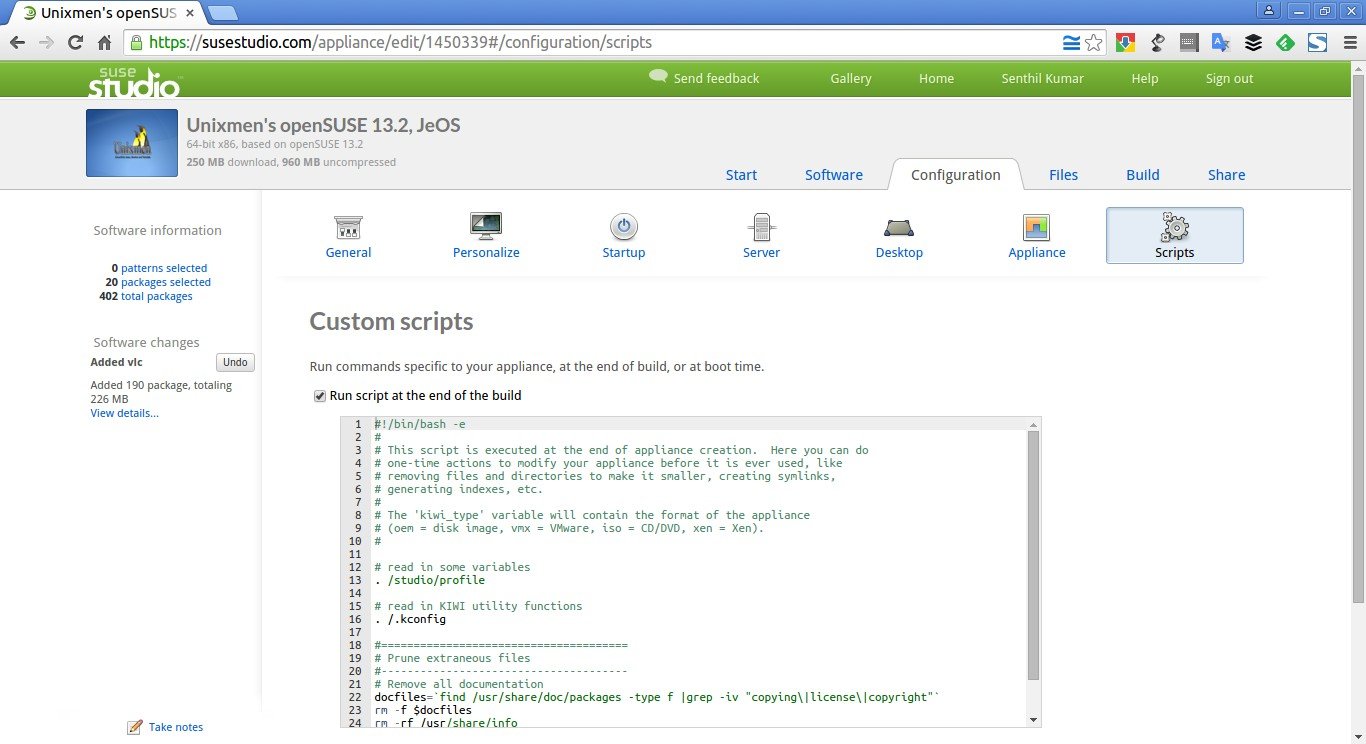The image size is (1366, 744).
Task: Click script line '#!/bin/bash -e'
Action: pyautogui.click(x=420, y=424)
